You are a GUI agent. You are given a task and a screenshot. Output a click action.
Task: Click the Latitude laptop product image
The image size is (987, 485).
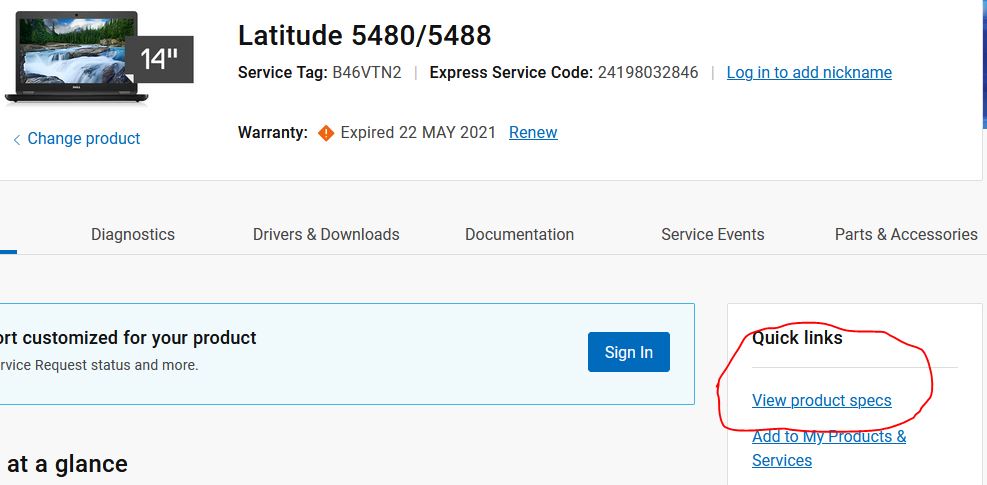(x=76, y=57)
